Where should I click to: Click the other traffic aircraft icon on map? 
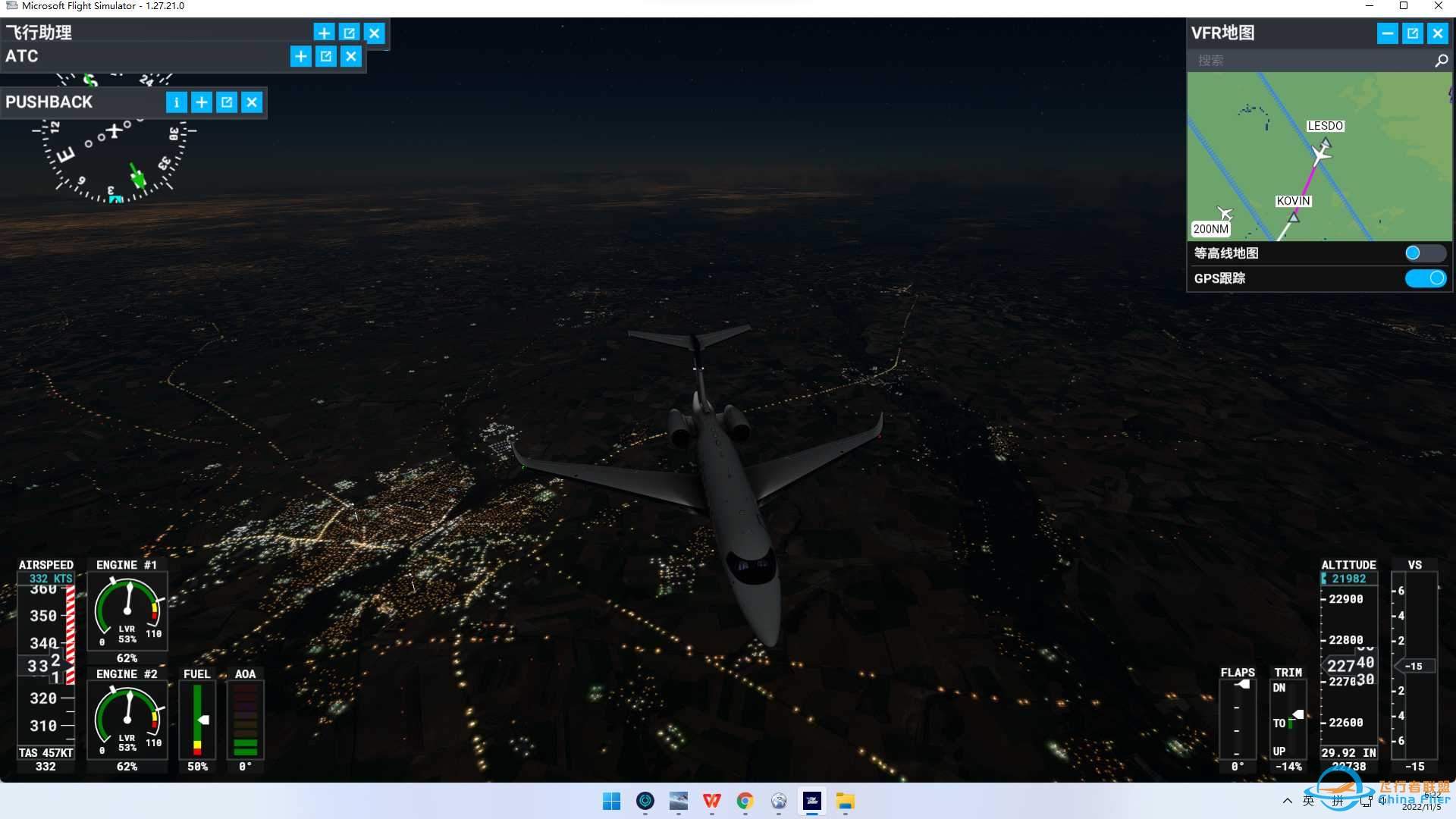(1225, 212)
